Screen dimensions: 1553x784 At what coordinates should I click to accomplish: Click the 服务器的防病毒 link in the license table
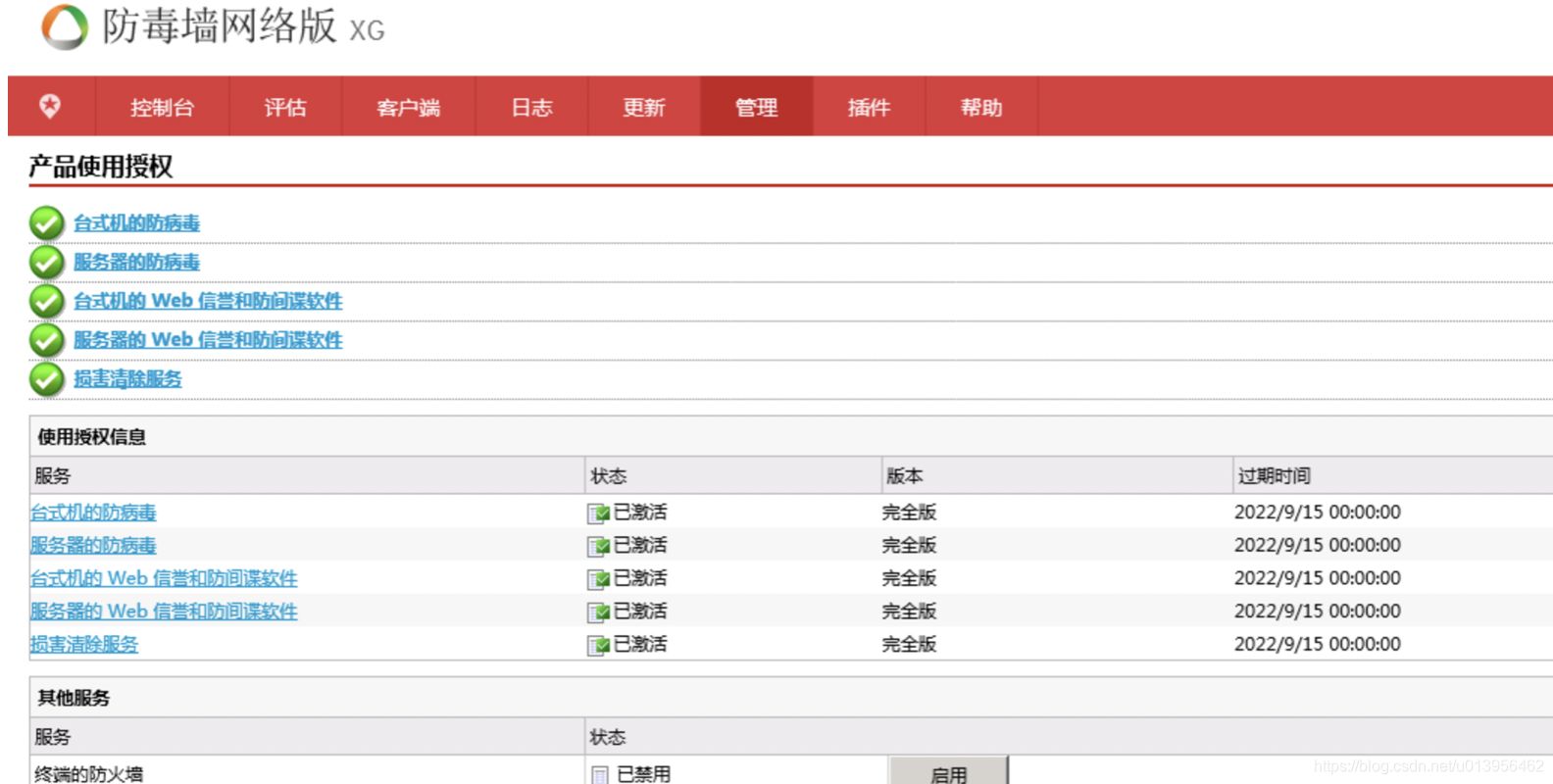(x=93, y=545)
